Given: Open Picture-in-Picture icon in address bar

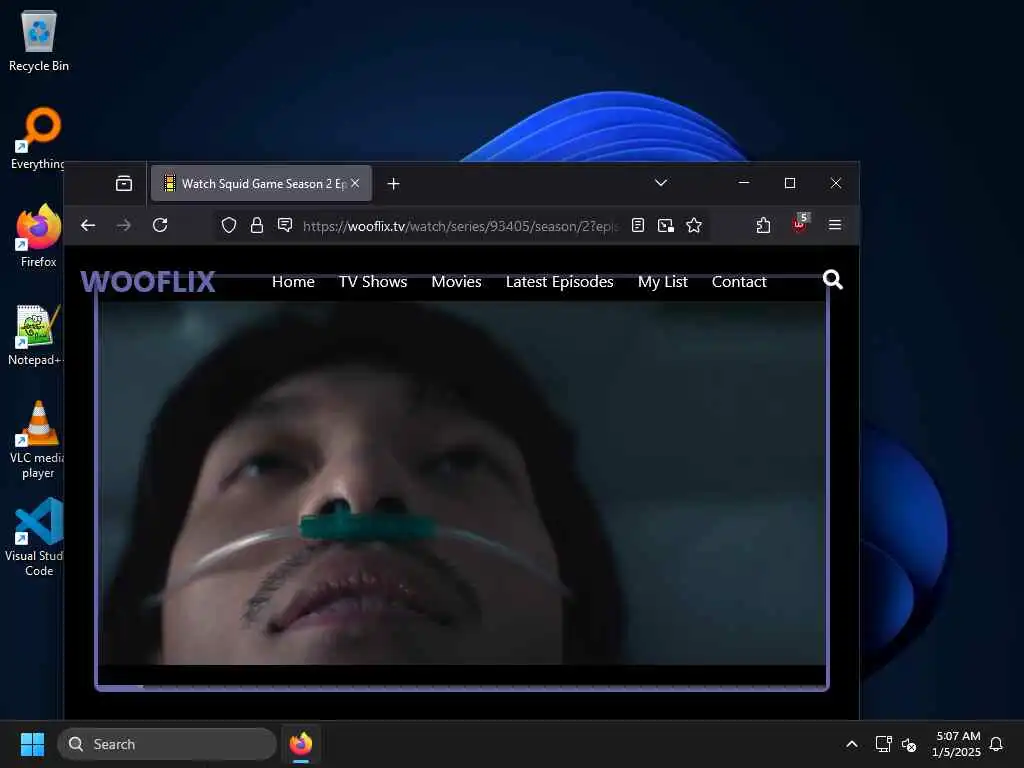Looking at the screenshot, I should tap(665, 225).
